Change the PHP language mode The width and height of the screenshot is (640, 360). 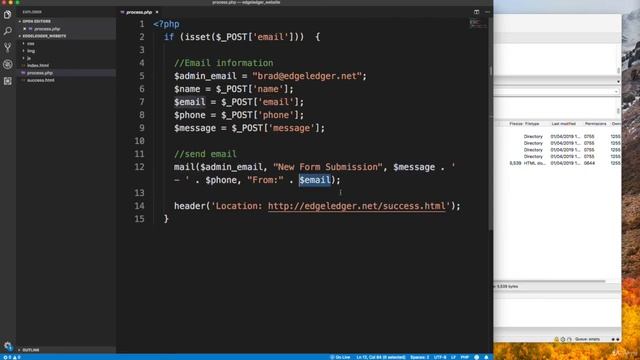[464, 357]
